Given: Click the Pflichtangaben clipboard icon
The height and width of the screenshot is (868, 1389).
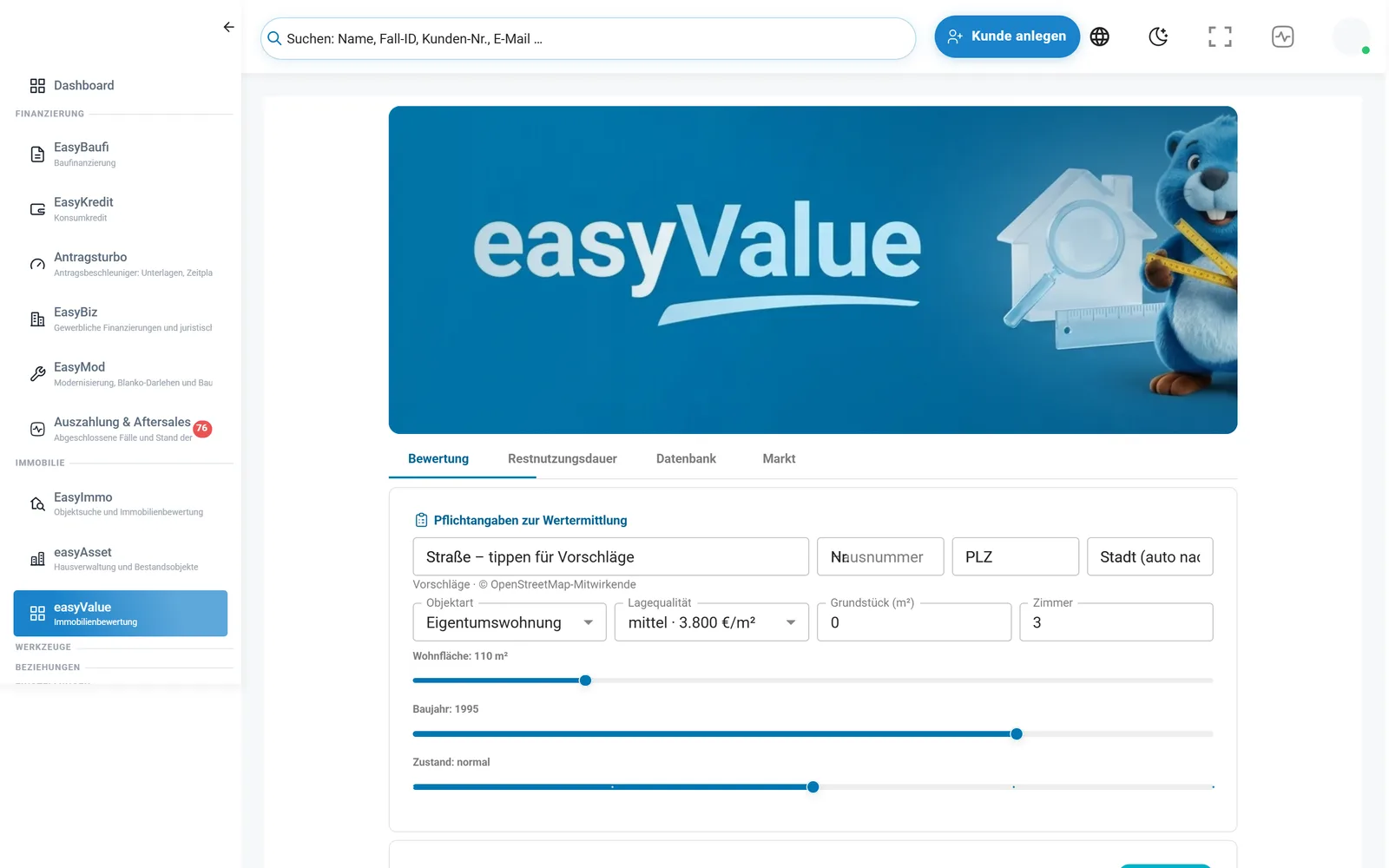Looking at the screenshot, I should [421, 520].
